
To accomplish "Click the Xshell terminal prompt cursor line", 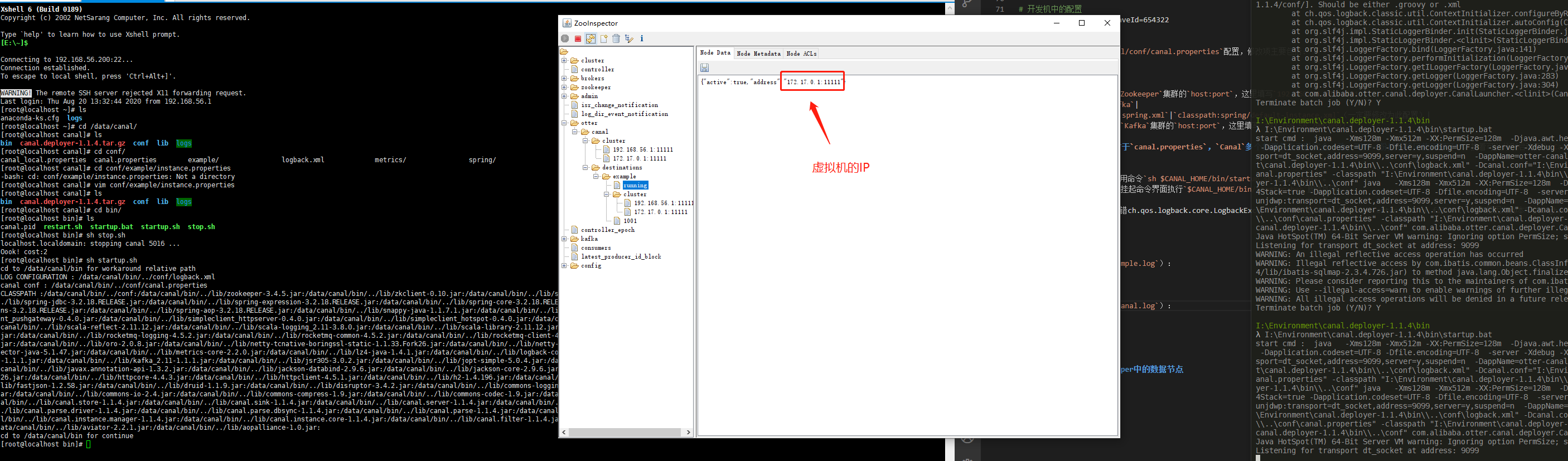I will [46, 445].
